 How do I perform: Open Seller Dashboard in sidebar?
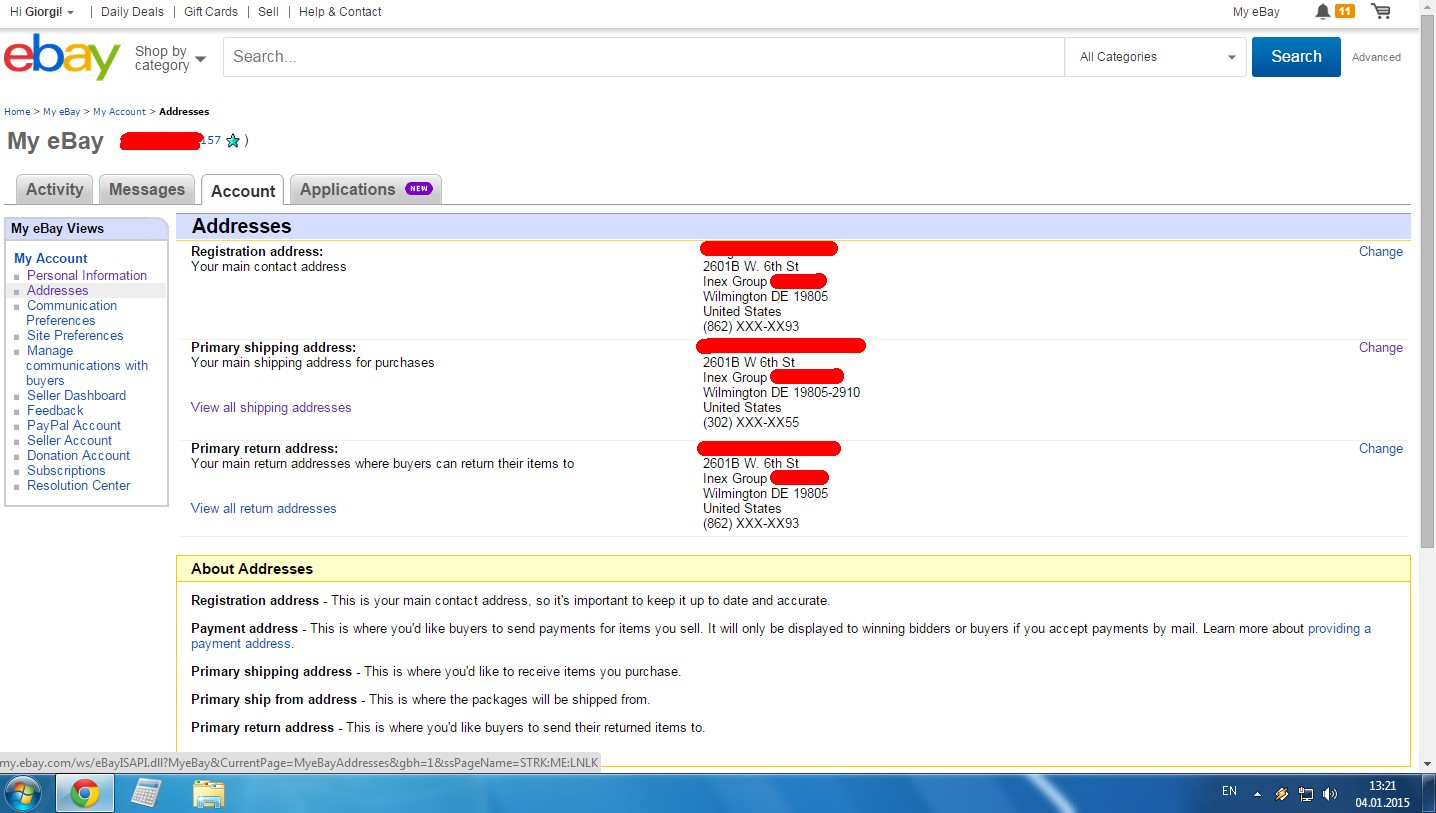coord(76,396)
